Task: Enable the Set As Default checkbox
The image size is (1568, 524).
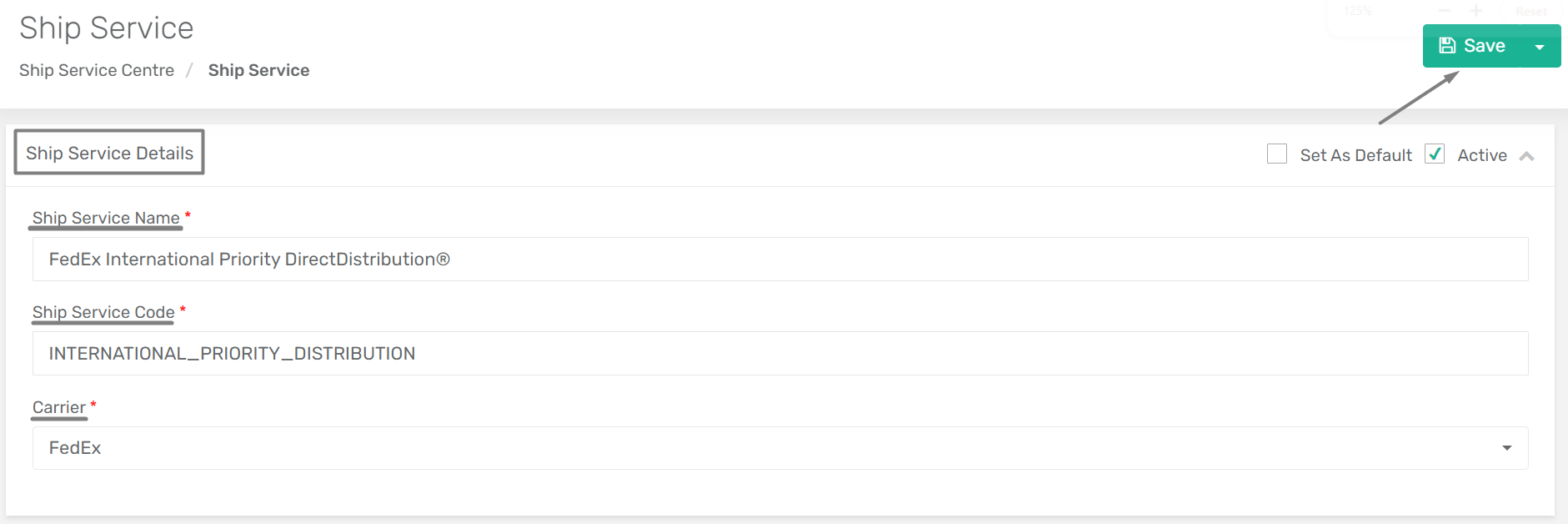Action: (1276, 154)
